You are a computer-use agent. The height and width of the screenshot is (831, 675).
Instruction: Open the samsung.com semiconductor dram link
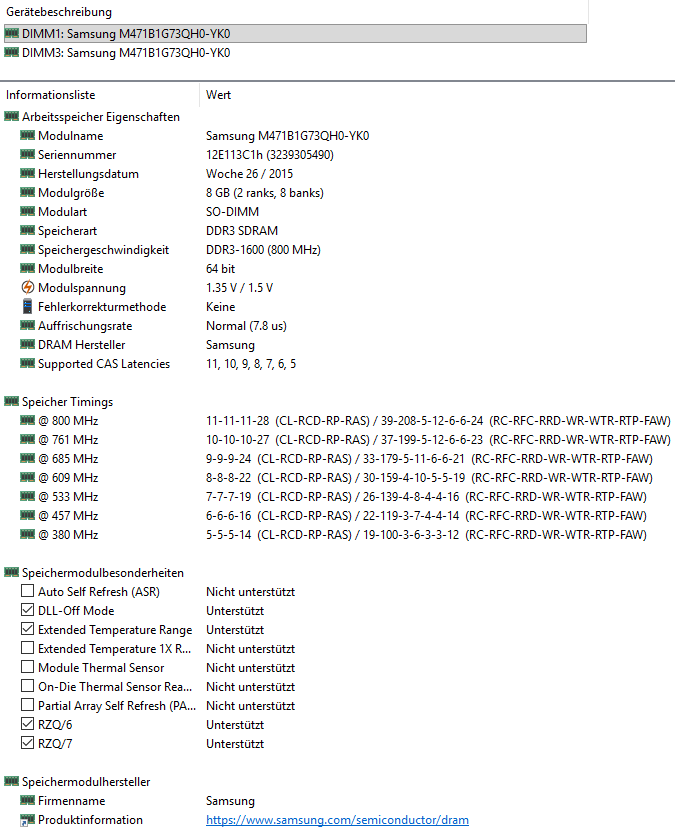337,820
